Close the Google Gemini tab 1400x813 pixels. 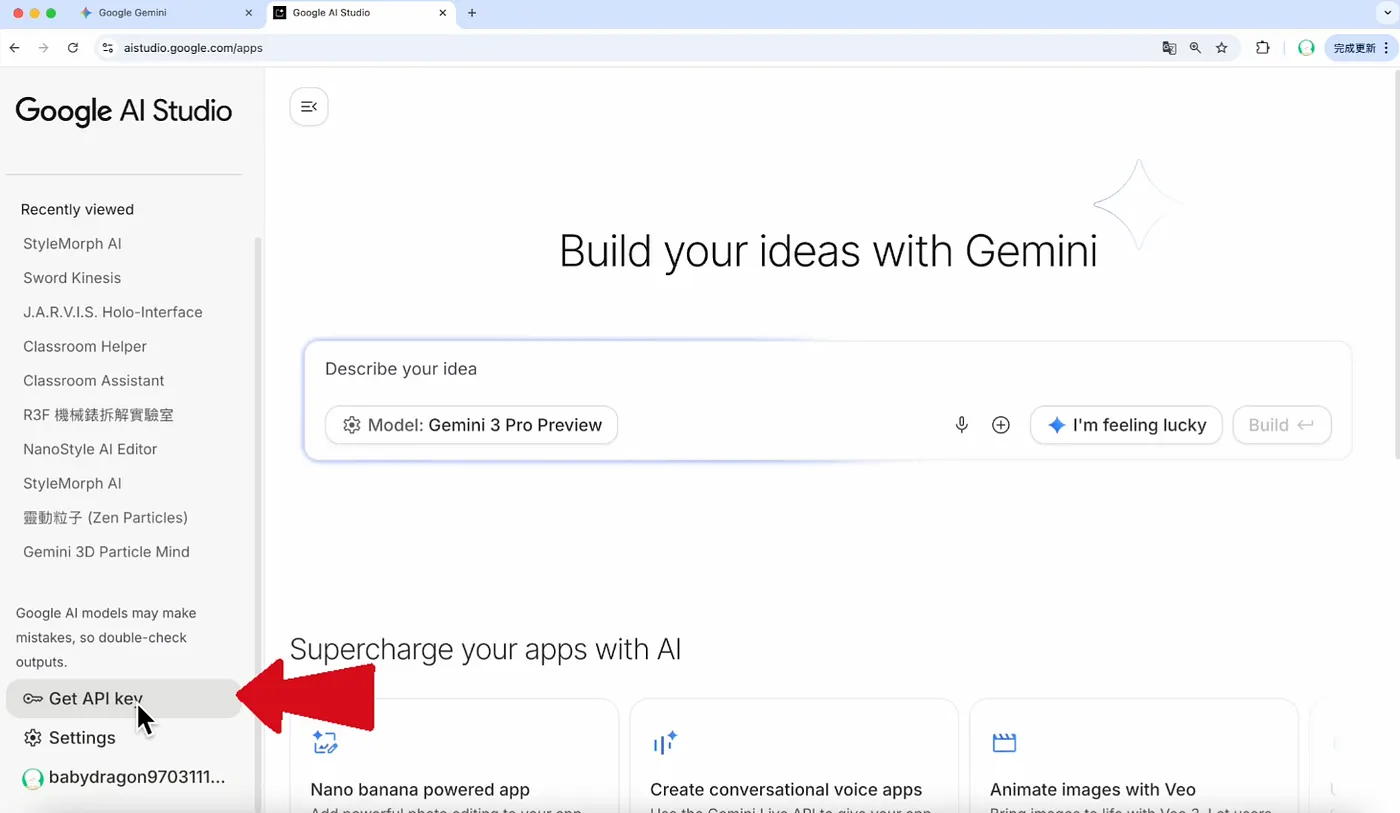pos(249,13)
